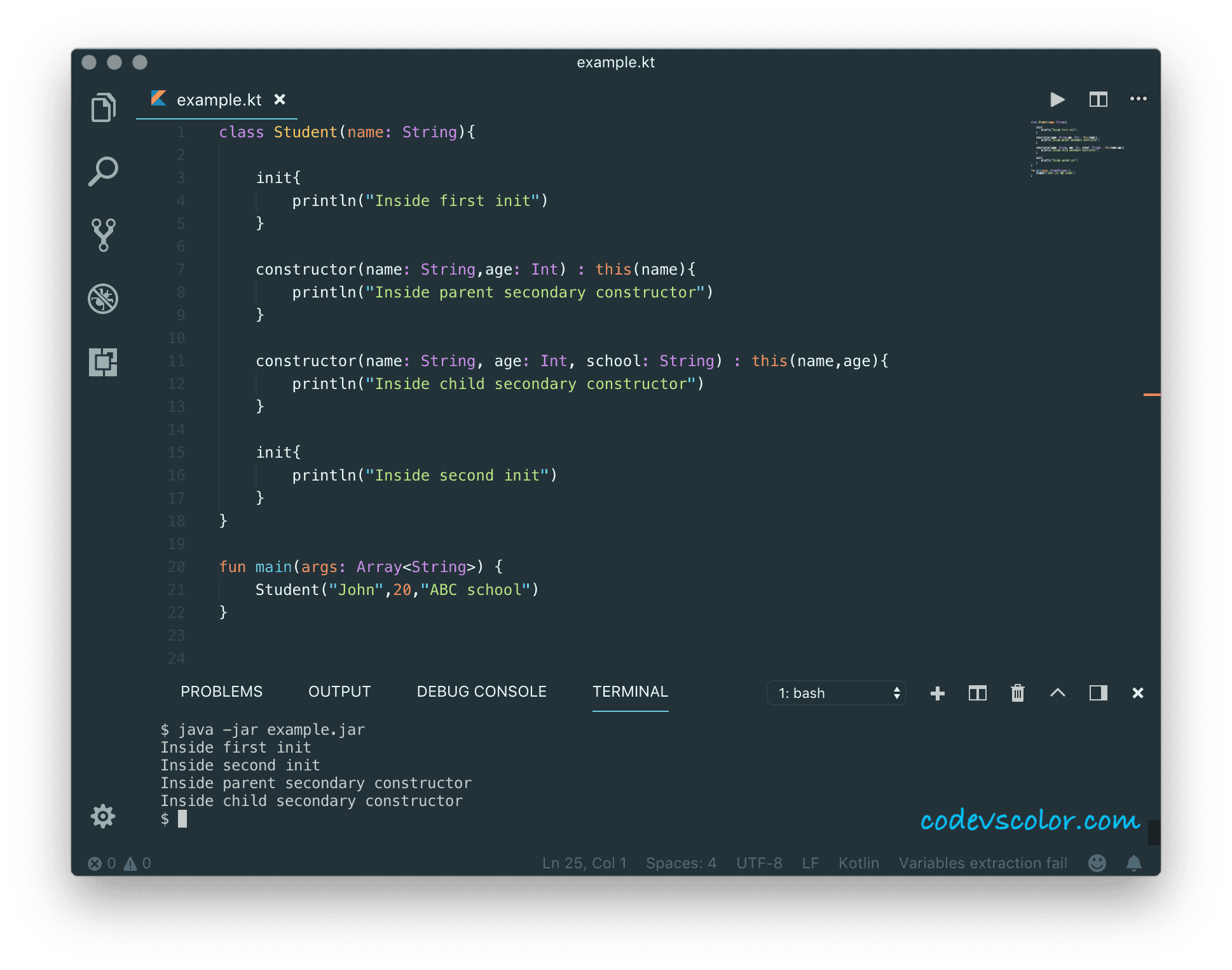Click 'this(name,age)' call on line 11
Image resolution: width=1232 pixels, height=970 pixels.
click(x=816, y=361)
